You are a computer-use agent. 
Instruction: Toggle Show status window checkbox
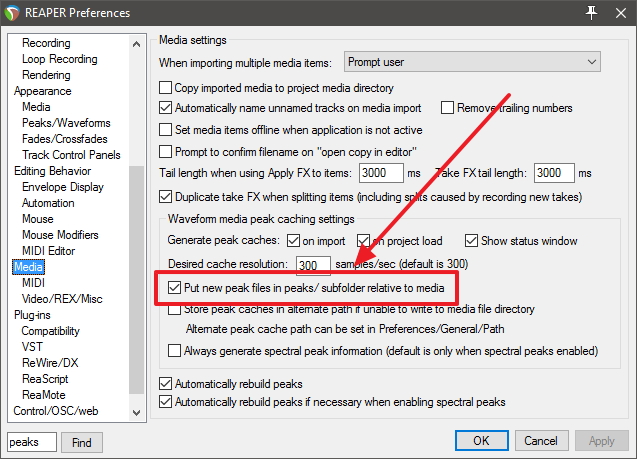pyautogui.click(x=471, y=240)
